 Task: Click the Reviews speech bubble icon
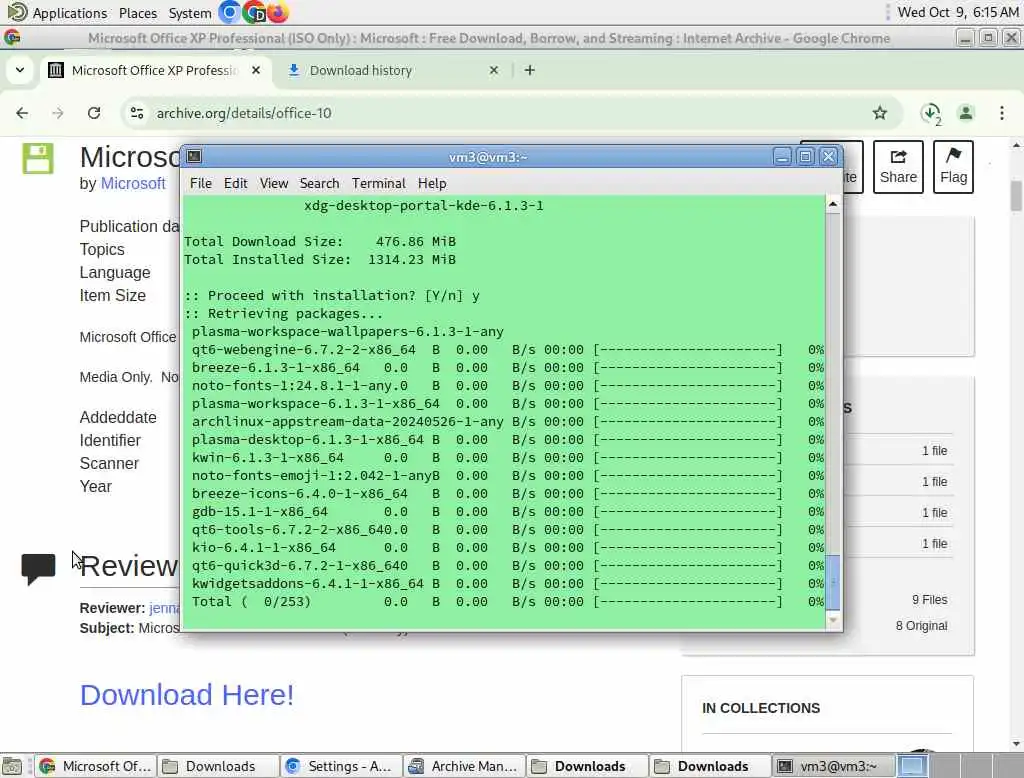(x=39, y=568)
